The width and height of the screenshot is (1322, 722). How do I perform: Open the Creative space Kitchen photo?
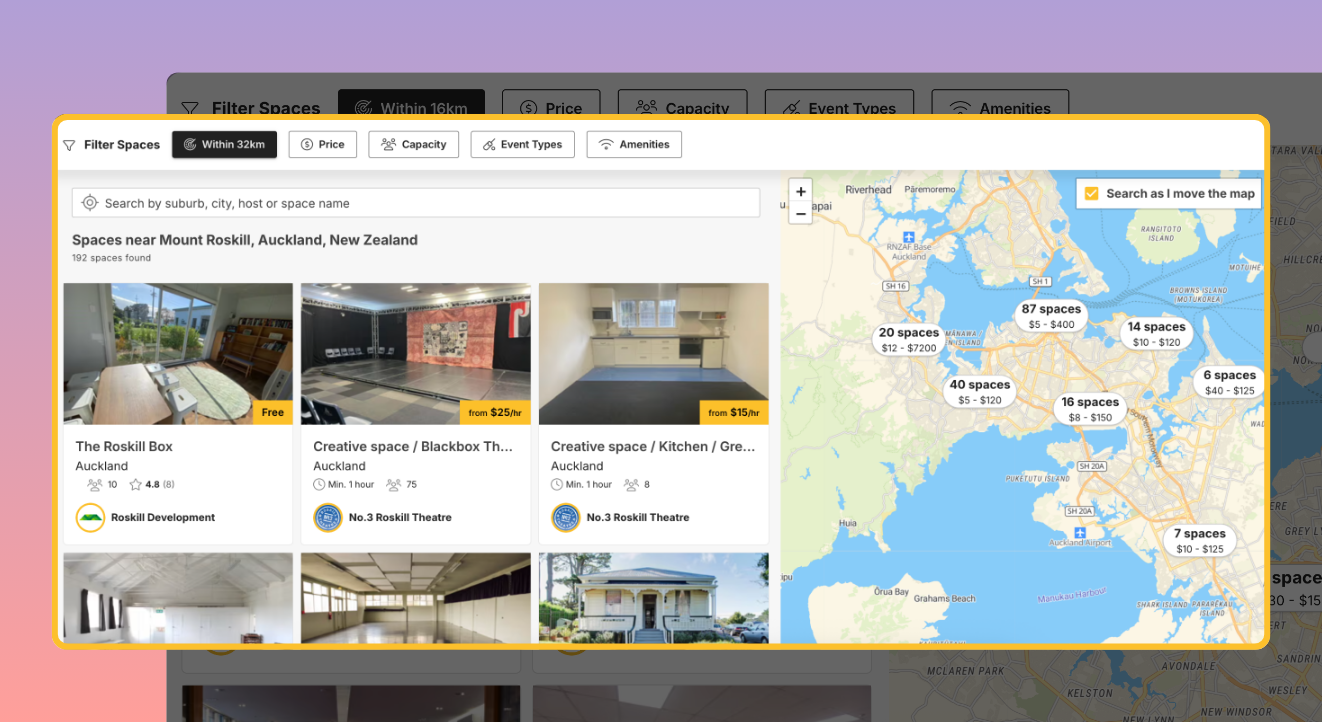[654, 354]
